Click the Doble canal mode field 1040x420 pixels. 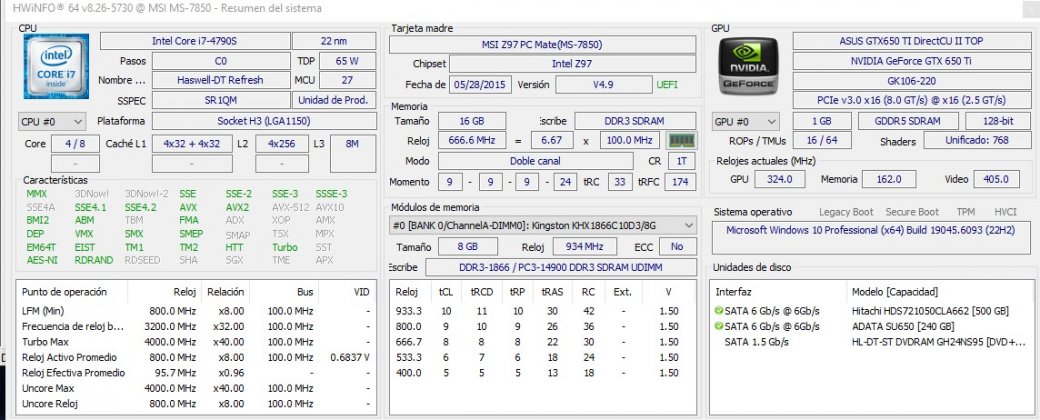point(535,161)
